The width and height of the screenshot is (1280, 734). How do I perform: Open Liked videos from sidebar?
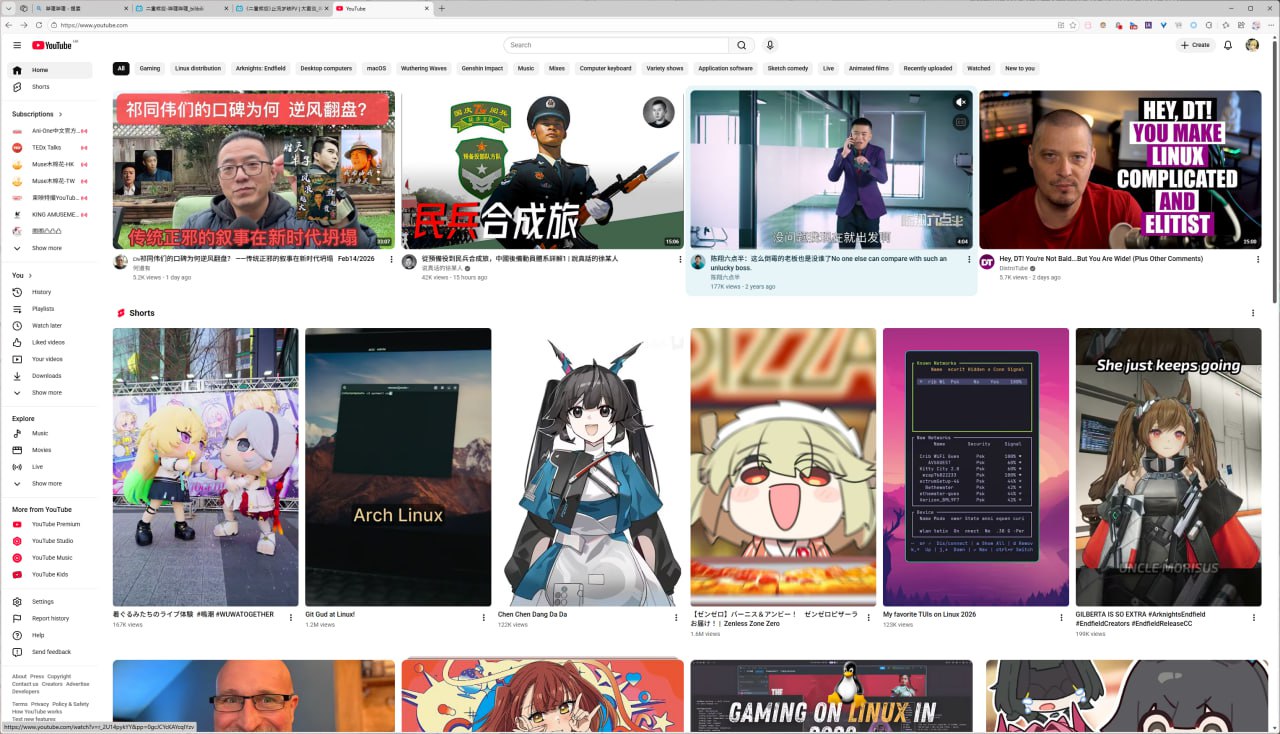[48, 342]
